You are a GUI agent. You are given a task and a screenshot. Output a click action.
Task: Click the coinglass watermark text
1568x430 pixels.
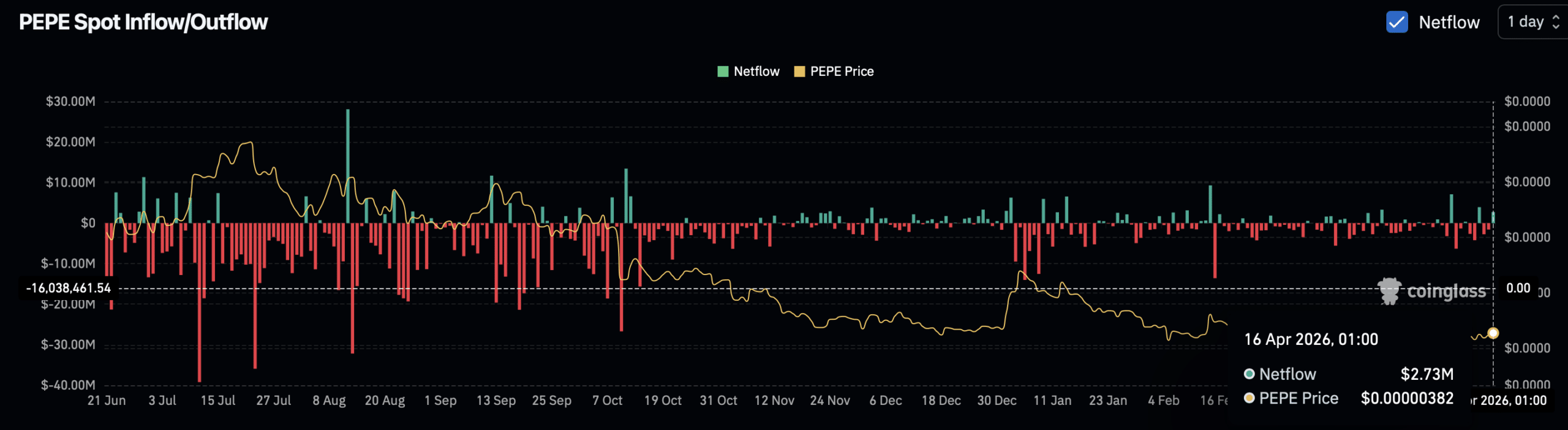coord(1446,292)
